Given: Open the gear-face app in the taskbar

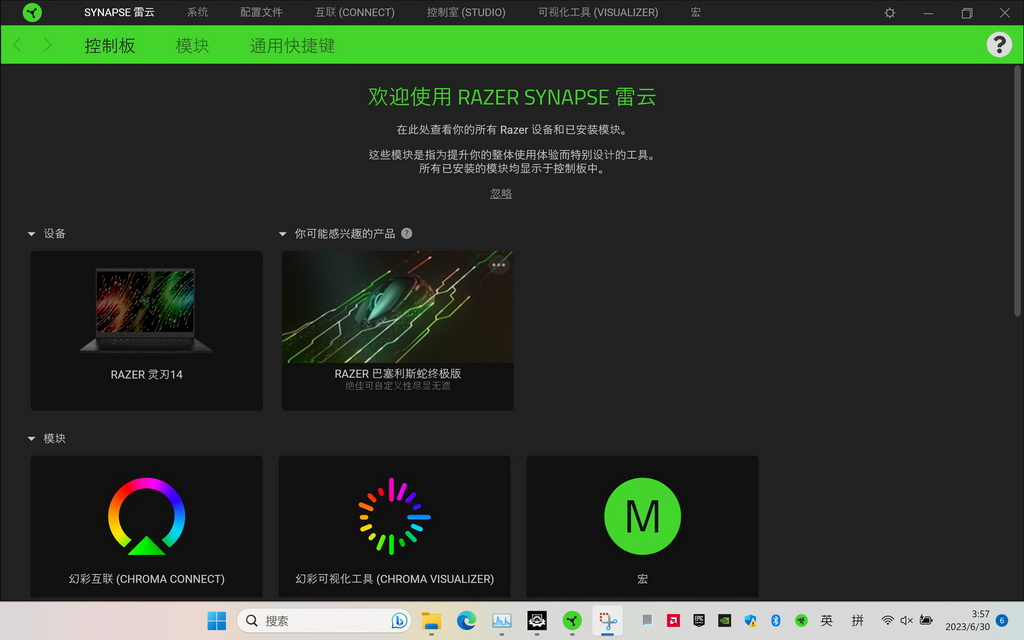Looking at the screenshot, I should coord(537,620).
